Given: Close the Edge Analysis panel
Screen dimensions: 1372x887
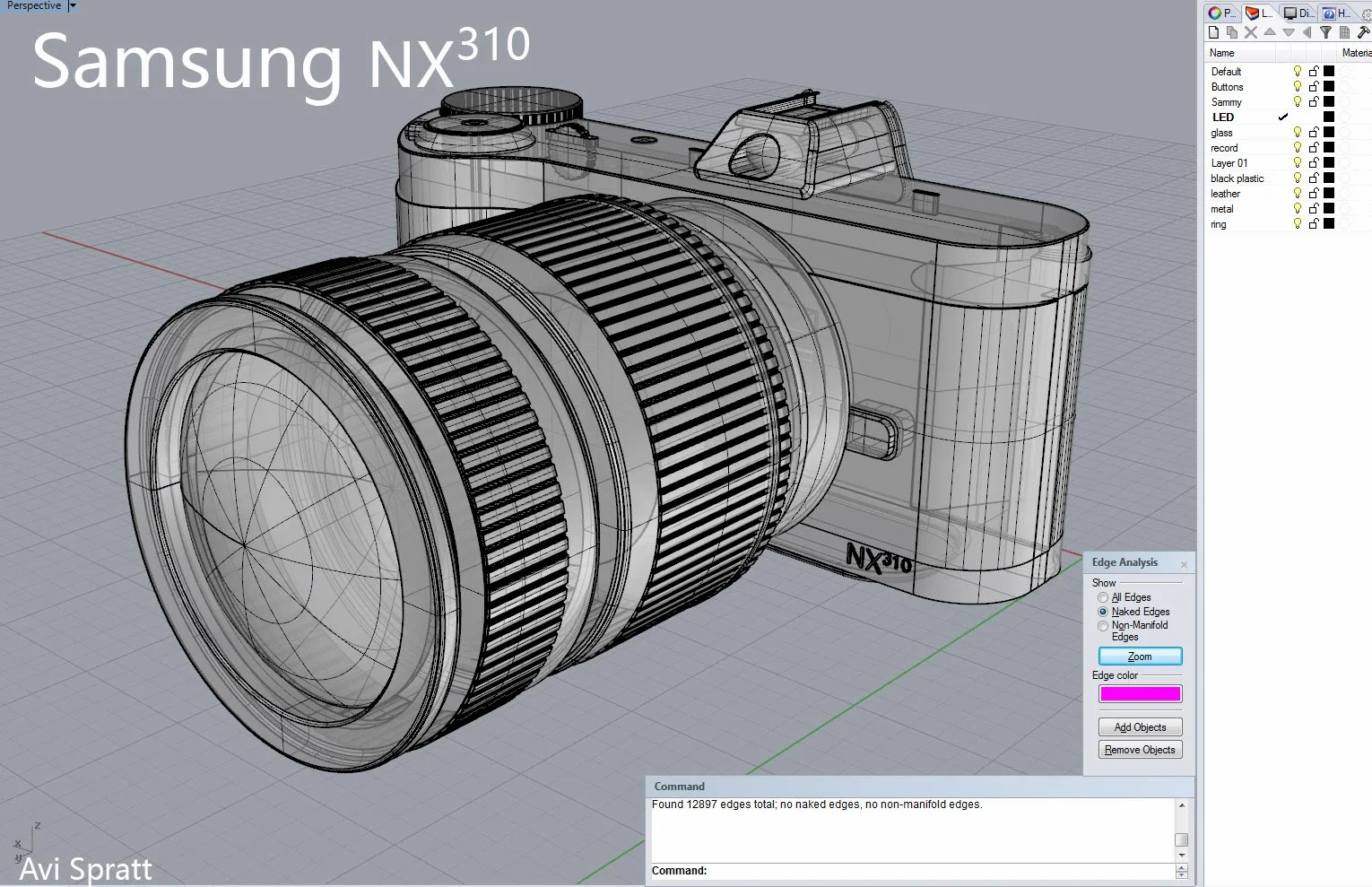Looking at the screenshot, I should click(1184, 564).
